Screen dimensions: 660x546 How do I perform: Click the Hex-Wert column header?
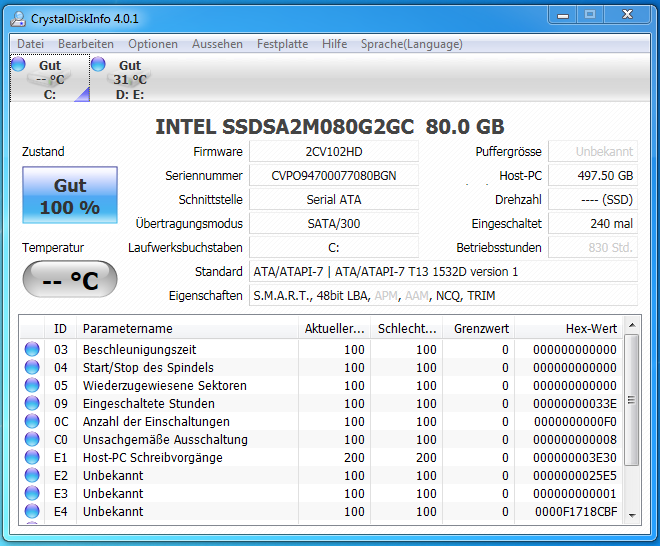[568, 328]
